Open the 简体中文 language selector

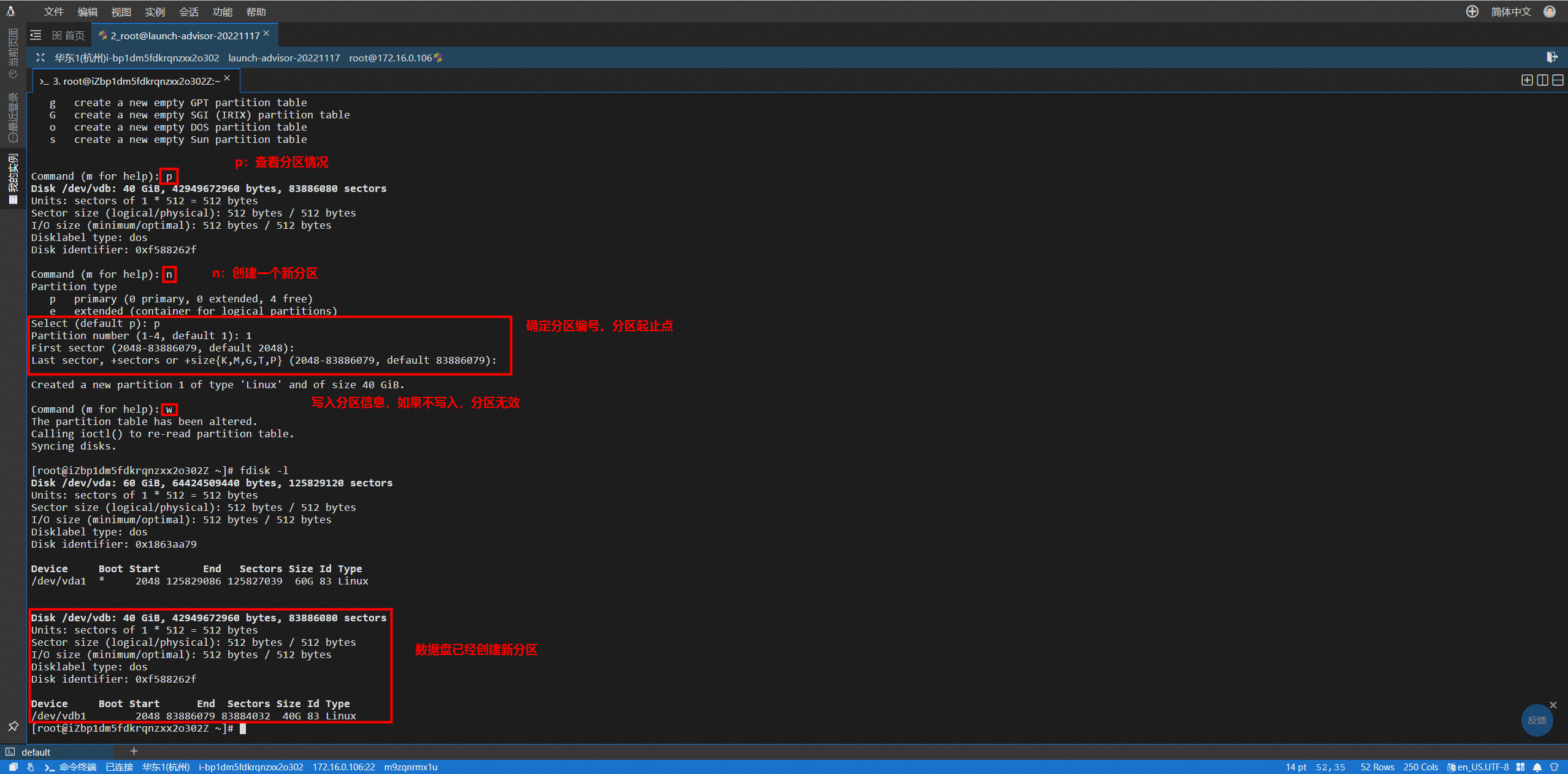(x=1510, y=12)
